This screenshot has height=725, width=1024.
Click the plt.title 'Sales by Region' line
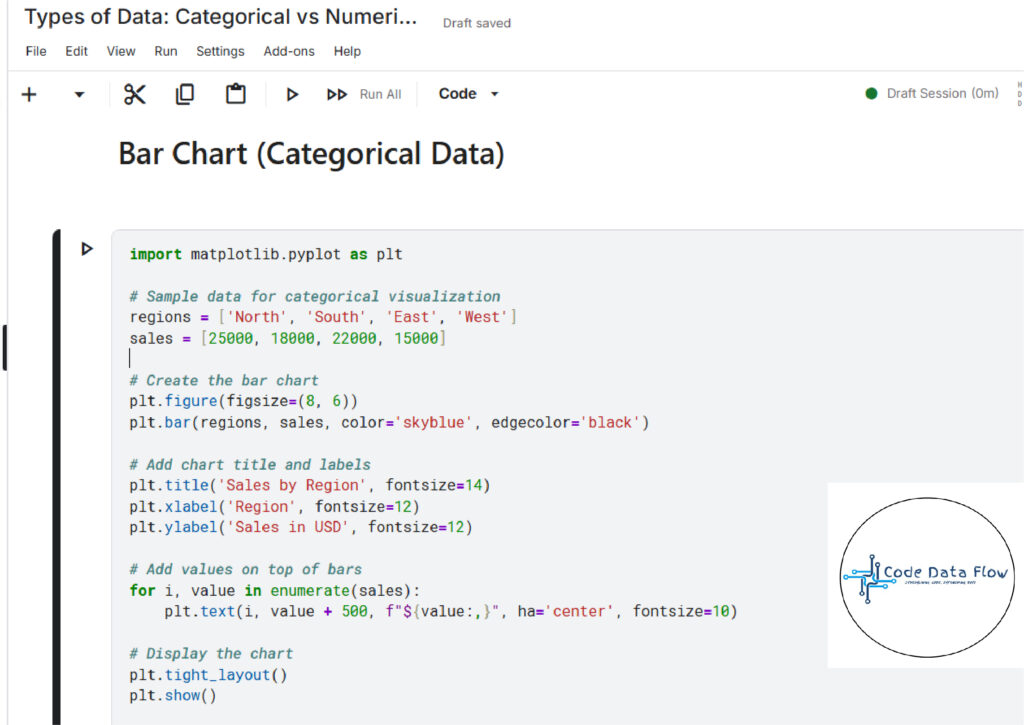coord(310,485)
